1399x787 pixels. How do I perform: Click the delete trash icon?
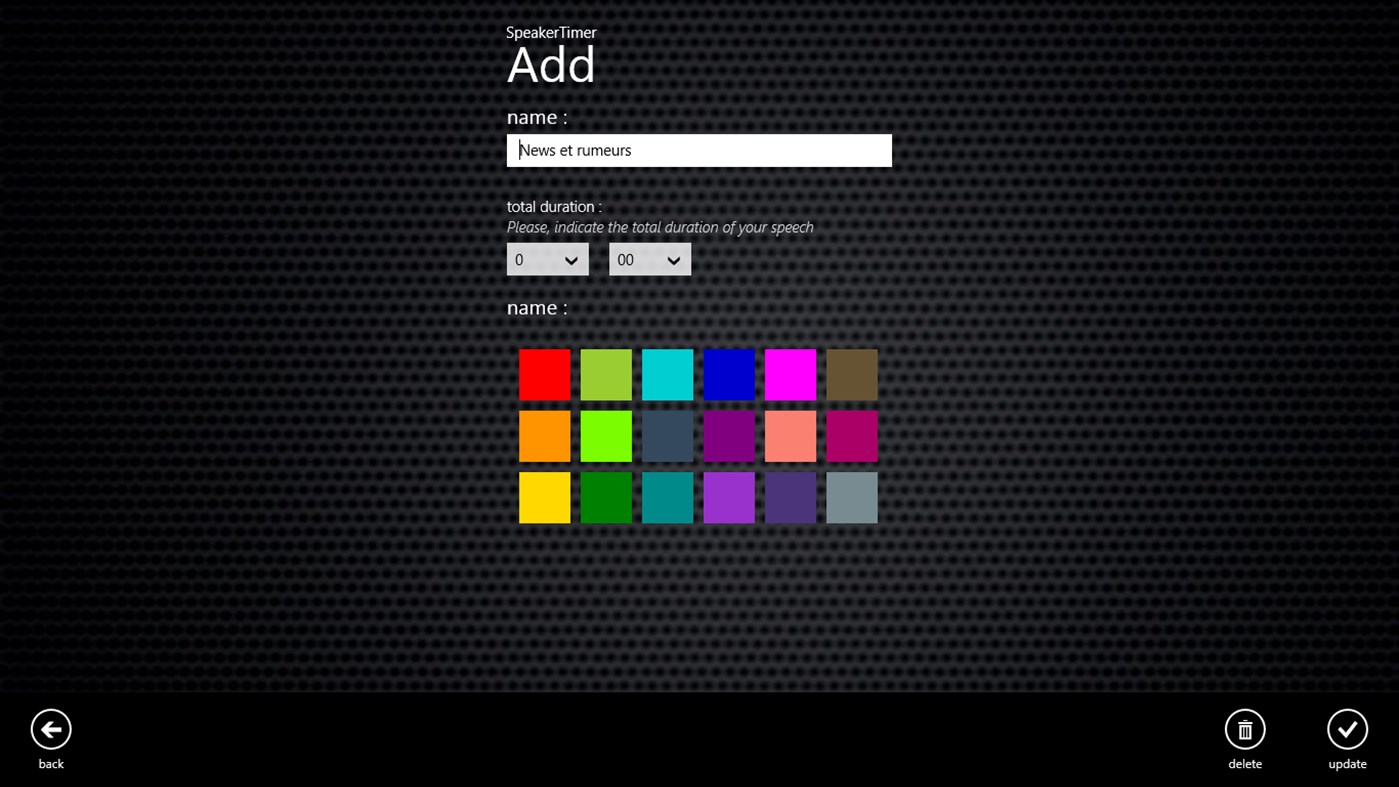pyautogui.click(x=1244, y=730)
